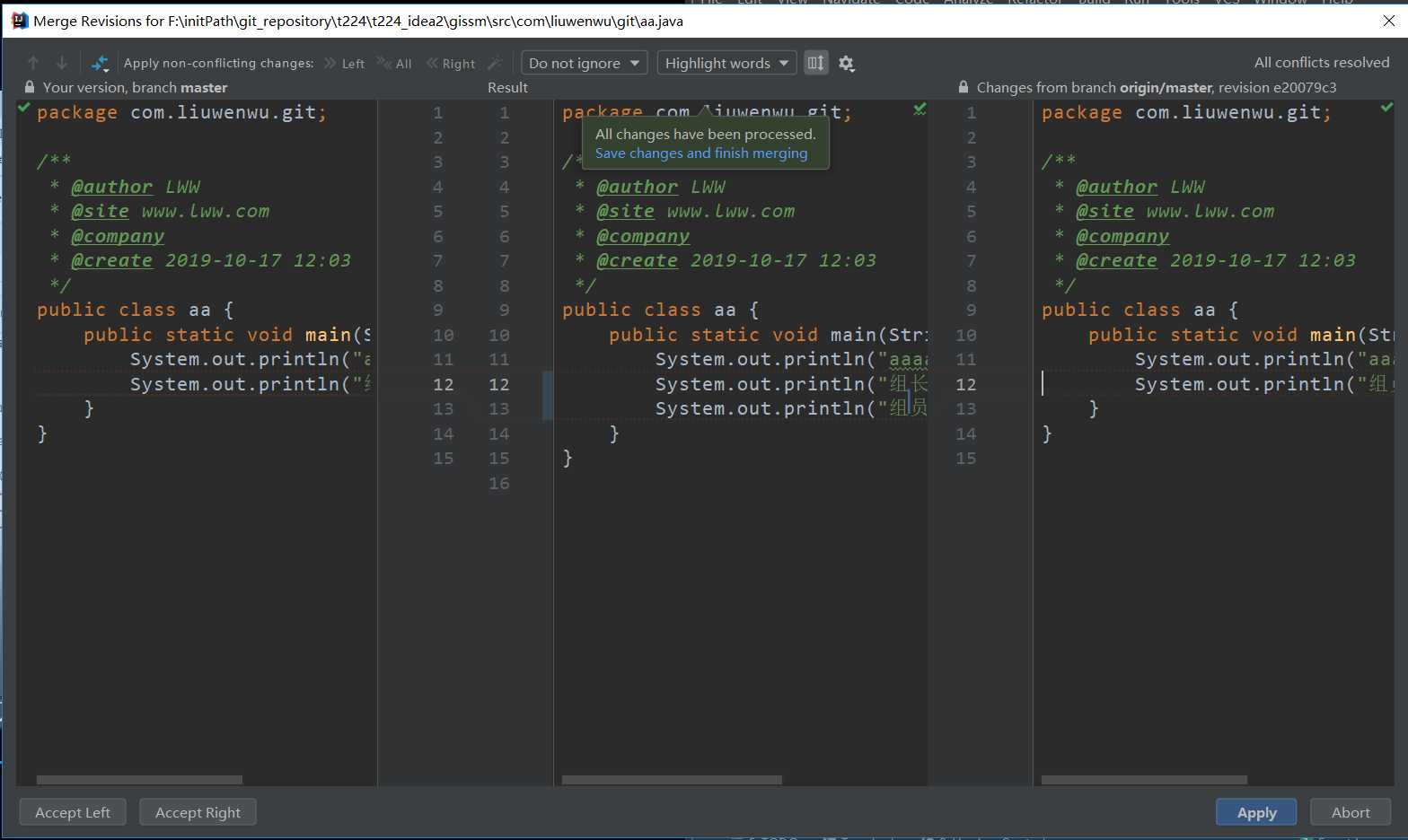Click the green checkmark in the Result pane

pos(920,109)
